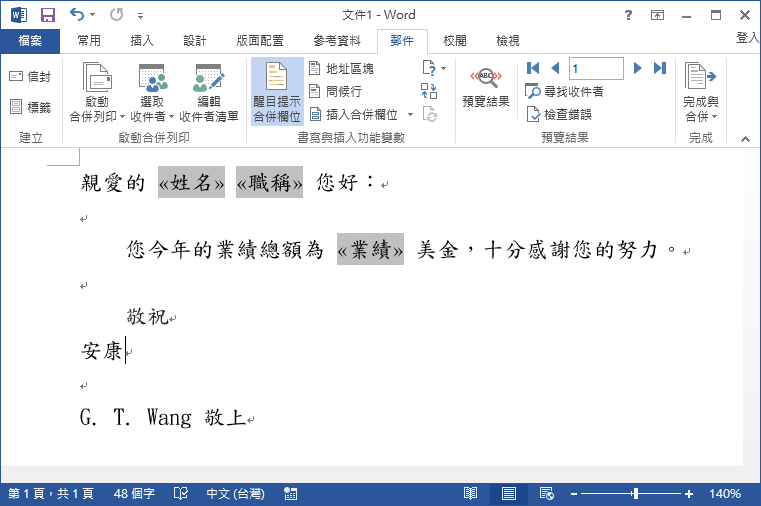Image resolution: width=761 pixels, height=506 pixels.
Task: Click 尋找收件者 find recipient
Action: [564, 91]
